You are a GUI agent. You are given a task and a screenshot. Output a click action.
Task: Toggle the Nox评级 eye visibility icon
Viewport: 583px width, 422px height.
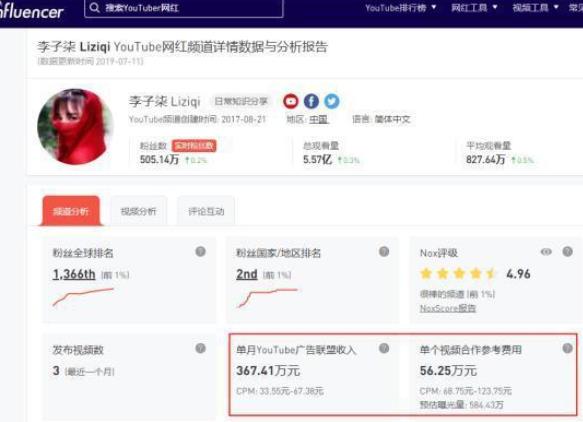tap(546, 252)
